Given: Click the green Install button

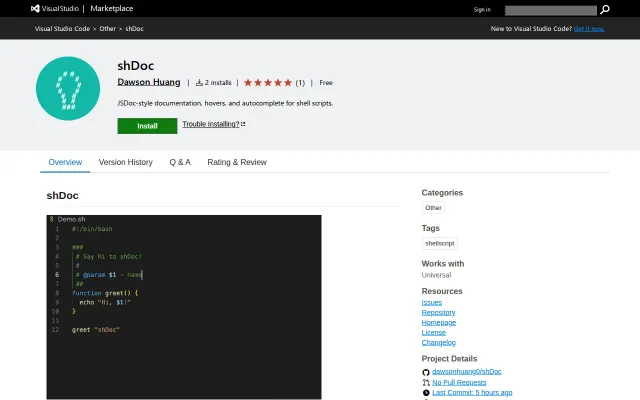Looking at the screenshot, I should click(147, 126).
